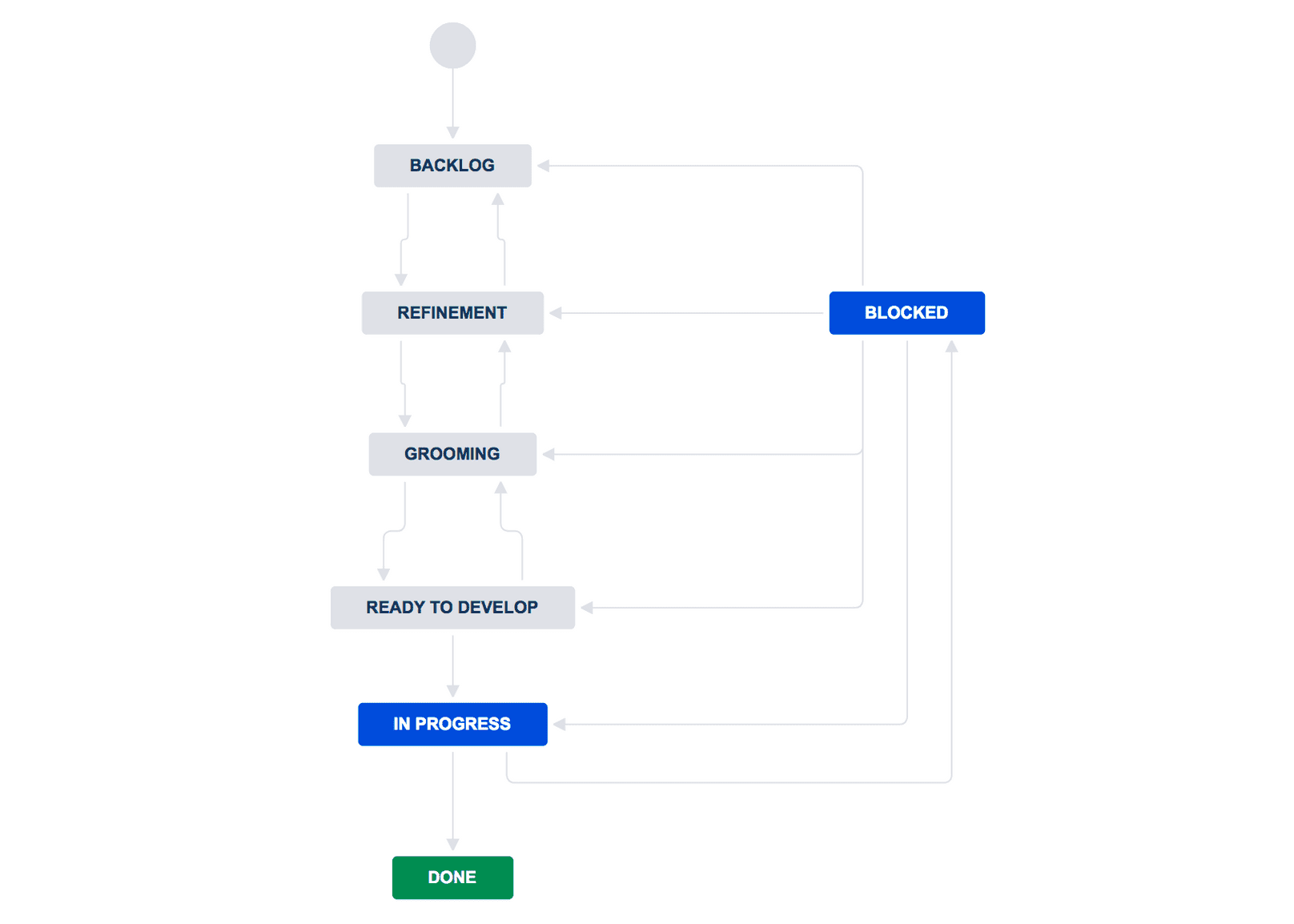
Task: Select the BACKLOG status node
Action: click(x=452, y=166)
